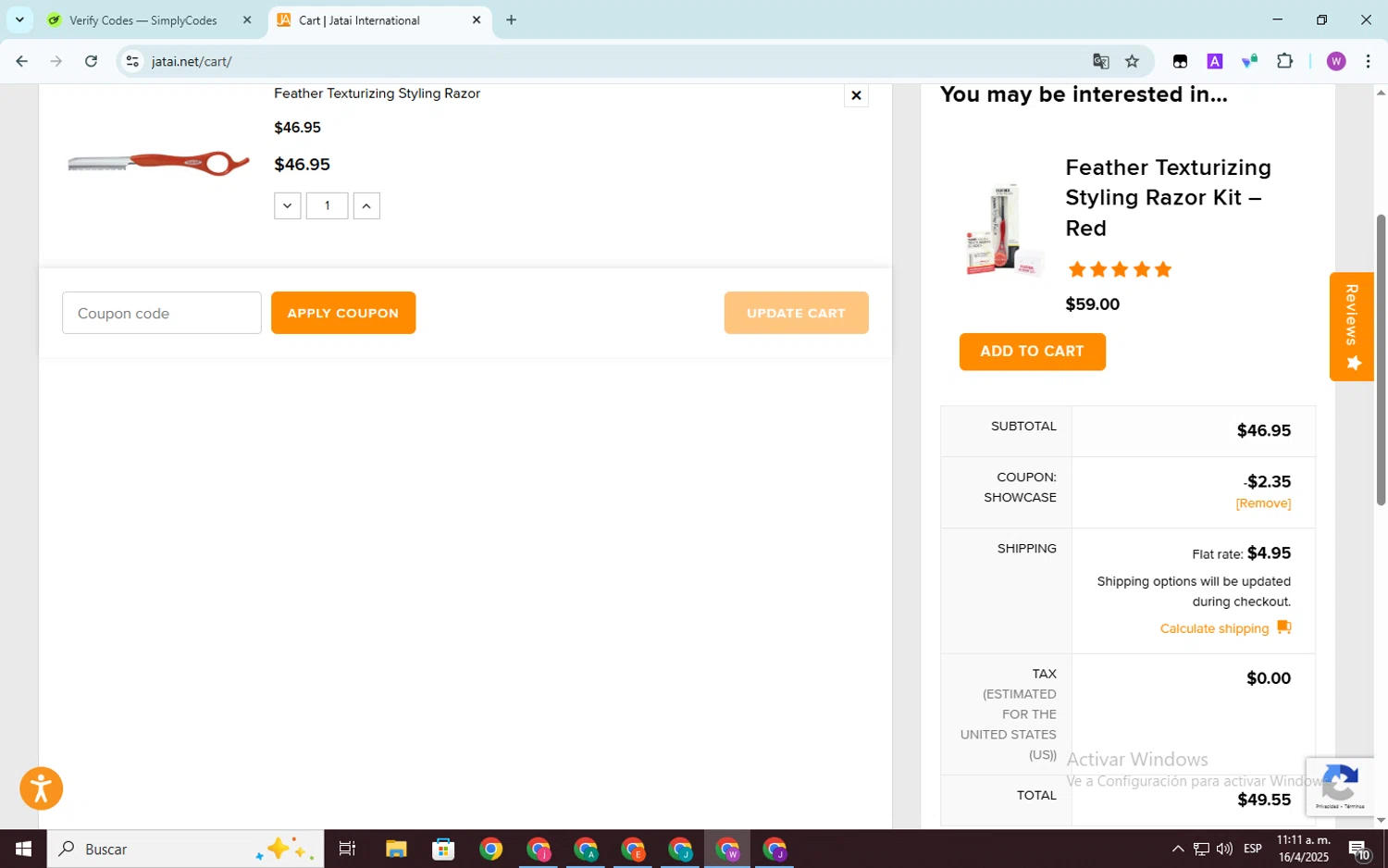
Task: Open the ESP language indicator
Action: [x=1253, y=849]
